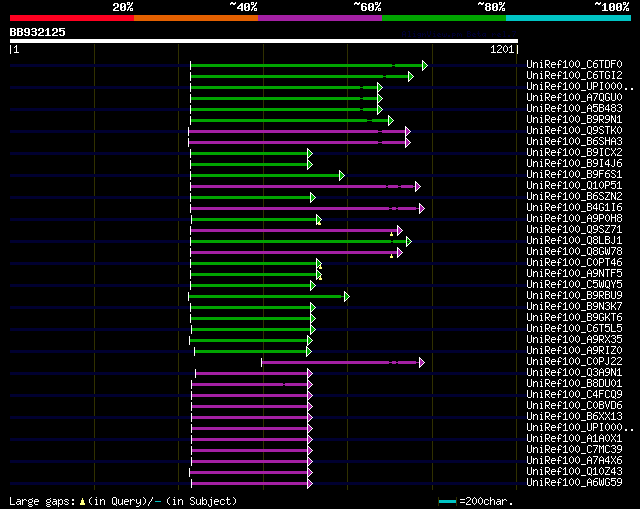
Task: Click the green alignment bar of B9ICX2
Action: click(x=249, y=153)
